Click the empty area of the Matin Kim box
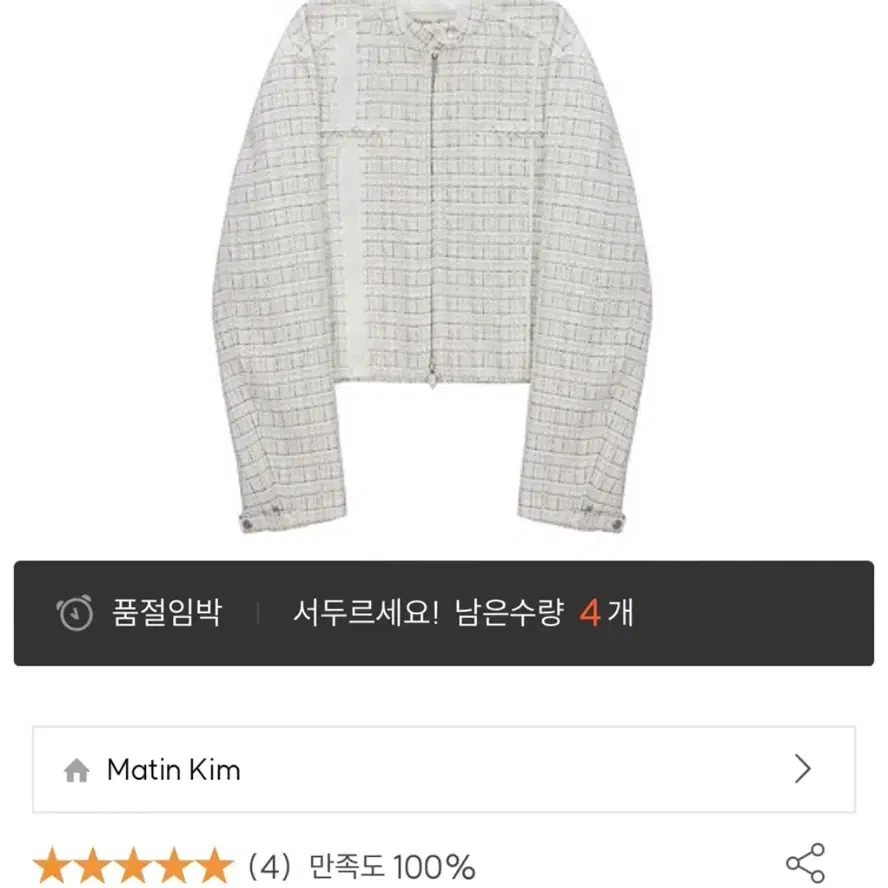Screen dimensions: 888x888 [x=510, y=770]
